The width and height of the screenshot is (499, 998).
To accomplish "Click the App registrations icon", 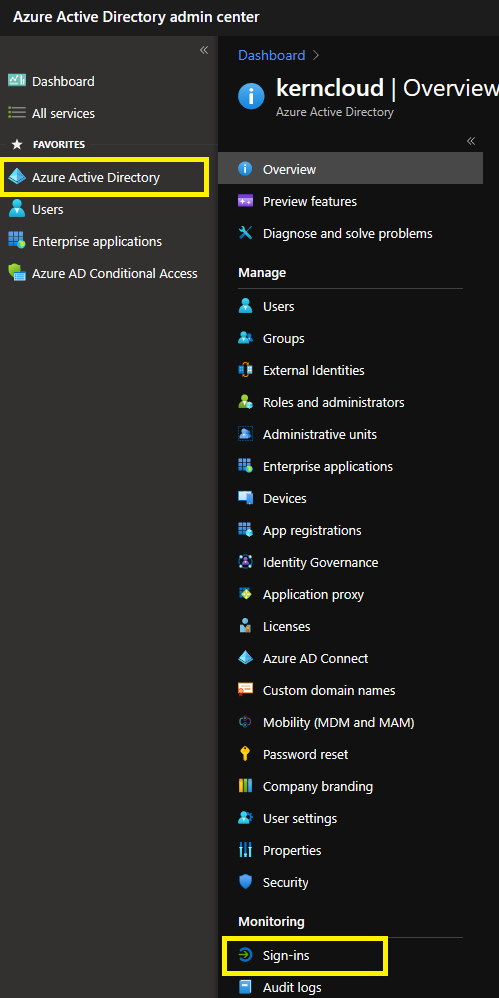I will pos(245,530).
